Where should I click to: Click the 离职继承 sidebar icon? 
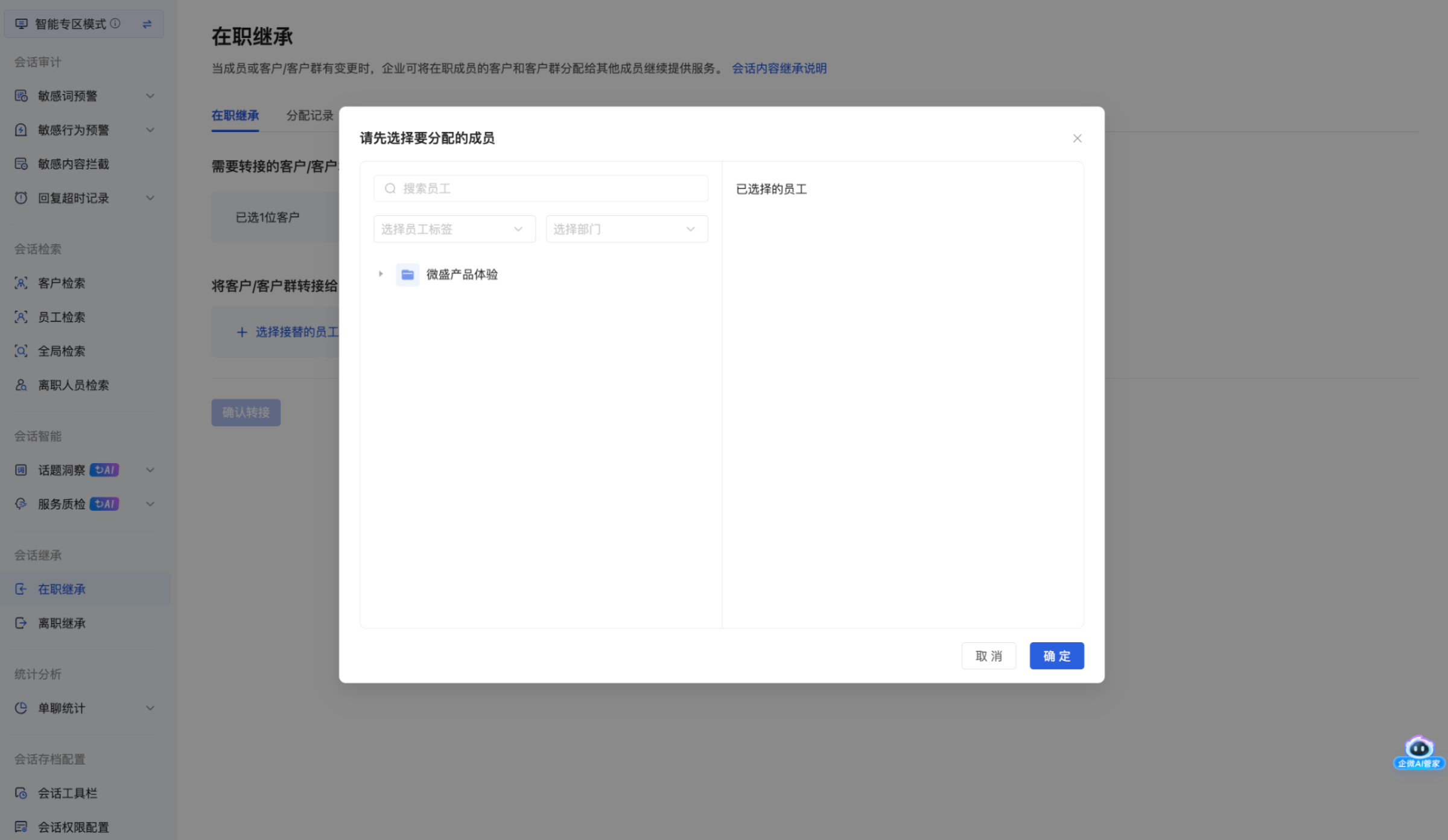(x=21, y=623)
